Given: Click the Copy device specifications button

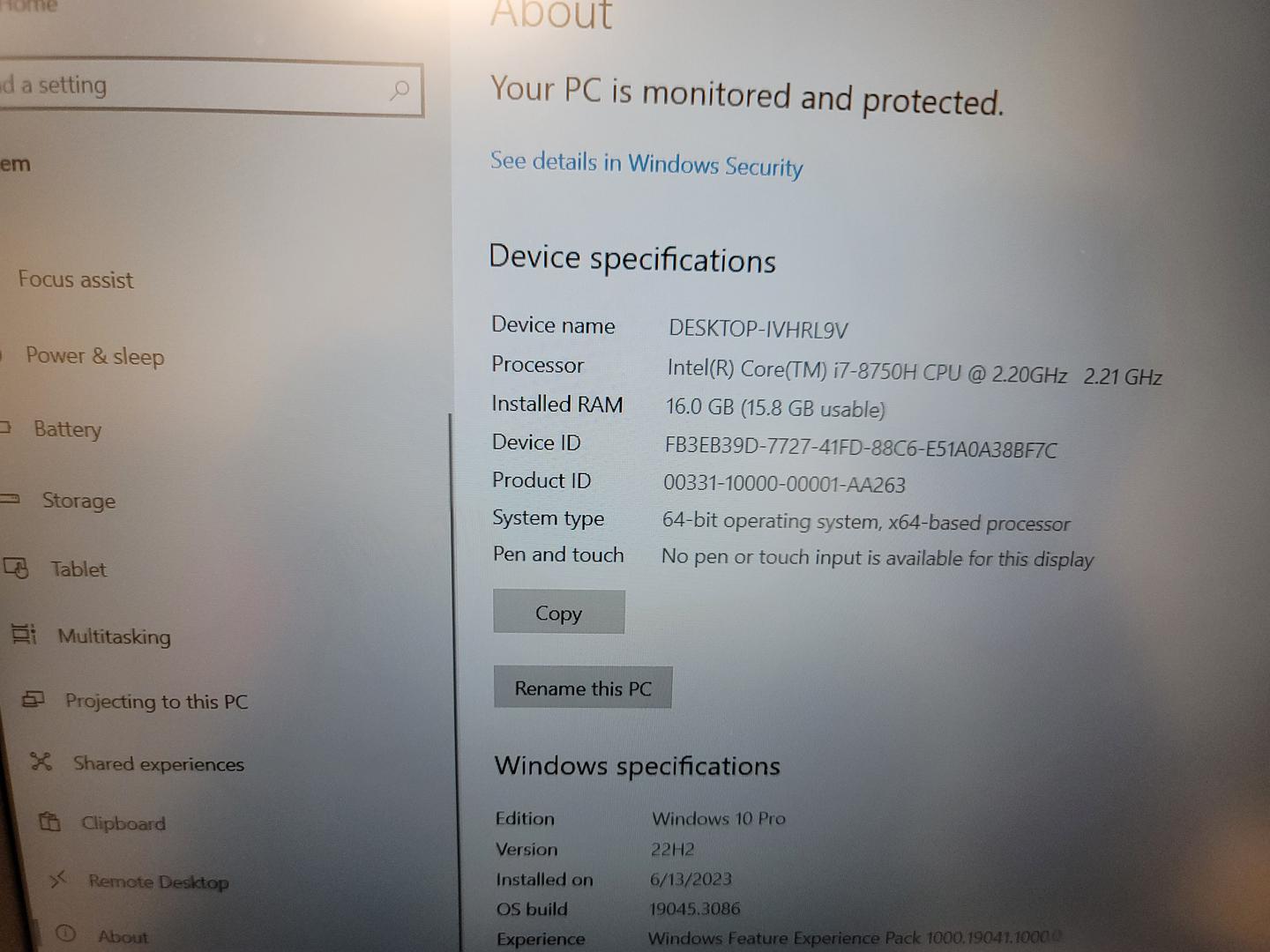Looking at the screenshot, I should pyautogui.click(x=559, y=613).
